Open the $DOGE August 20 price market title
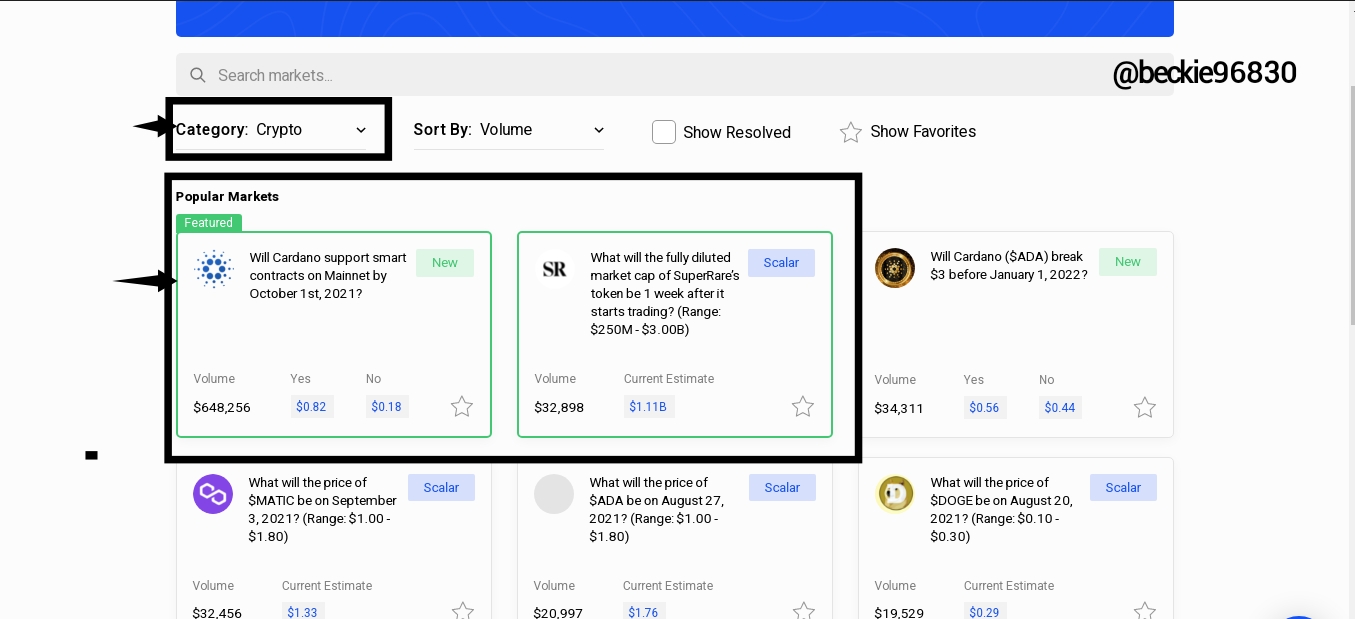The image size is (1355, 619). click(x=1000, y=510)
